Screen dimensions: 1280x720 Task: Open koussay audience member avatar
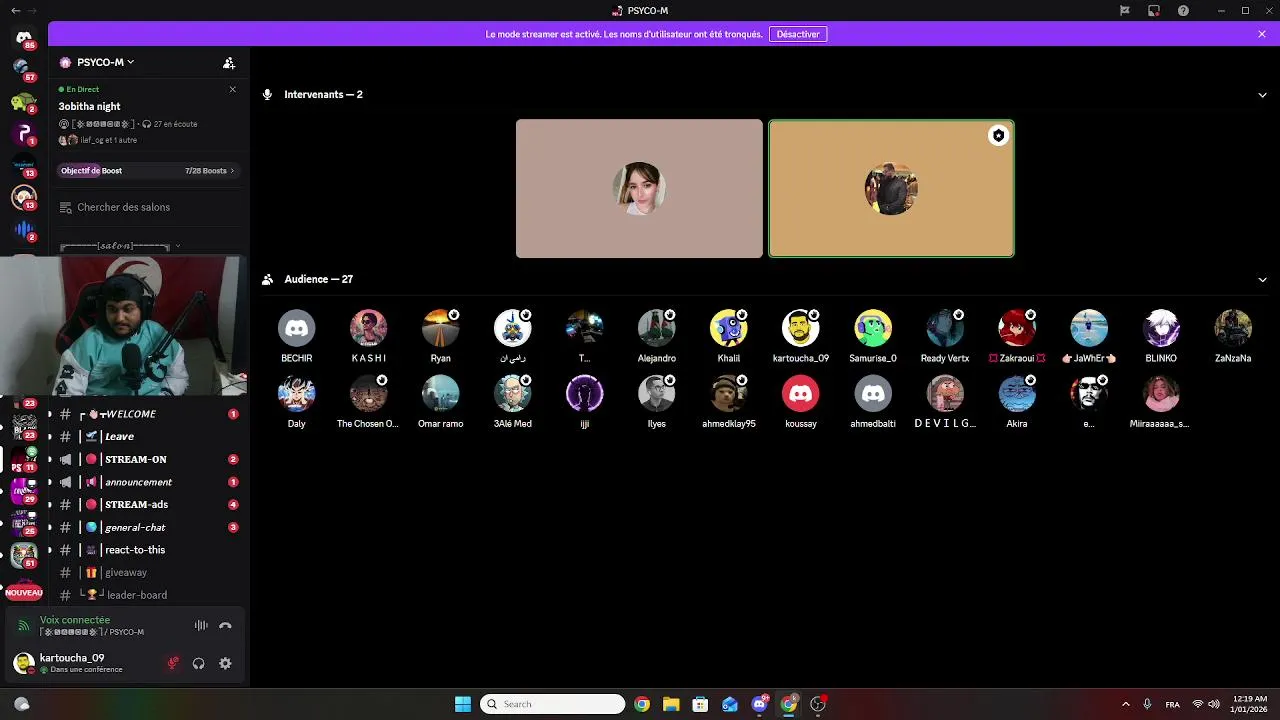click(800, 394)
